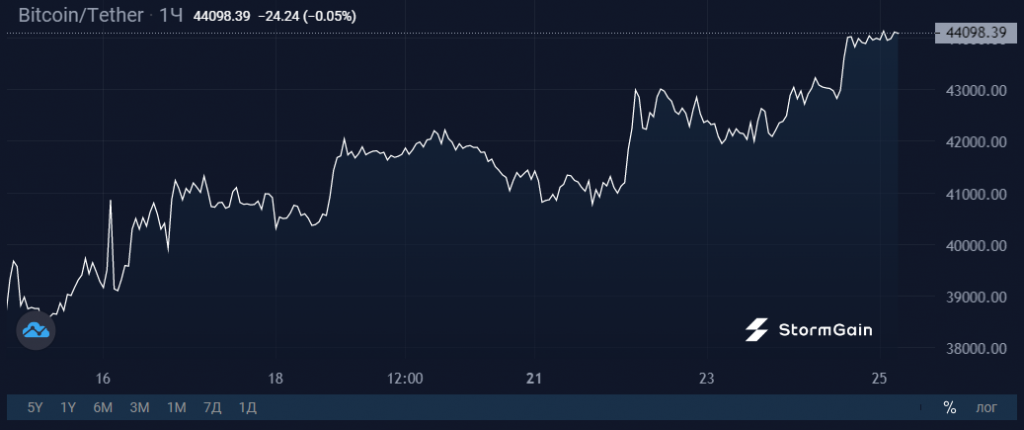Click the bold 21 date on time axis
The width and height of the screenshot is (1024, 430).
coord(534,379)
